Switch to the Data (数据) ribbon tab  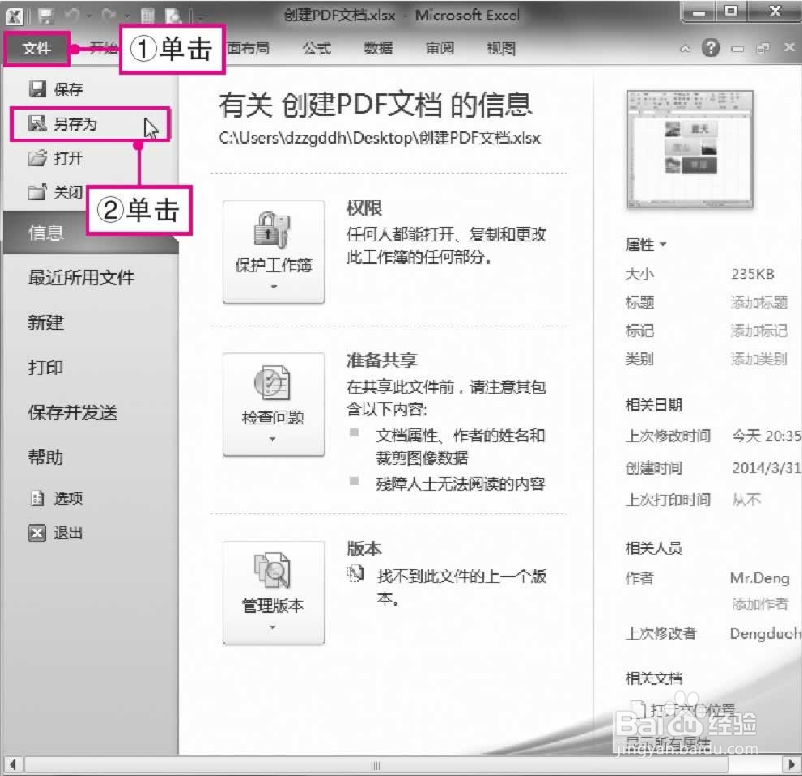click(x=378, y=49)
